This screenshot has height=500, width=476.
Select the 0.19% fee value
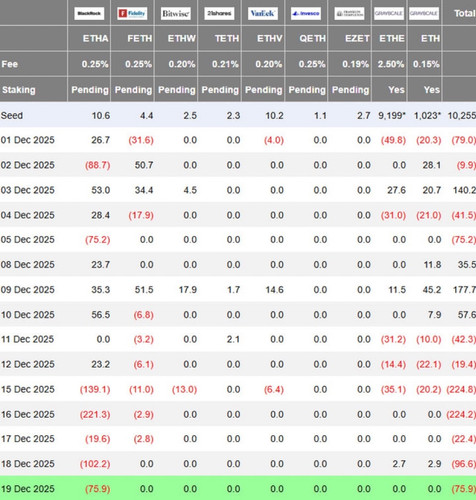coord(355,64)
